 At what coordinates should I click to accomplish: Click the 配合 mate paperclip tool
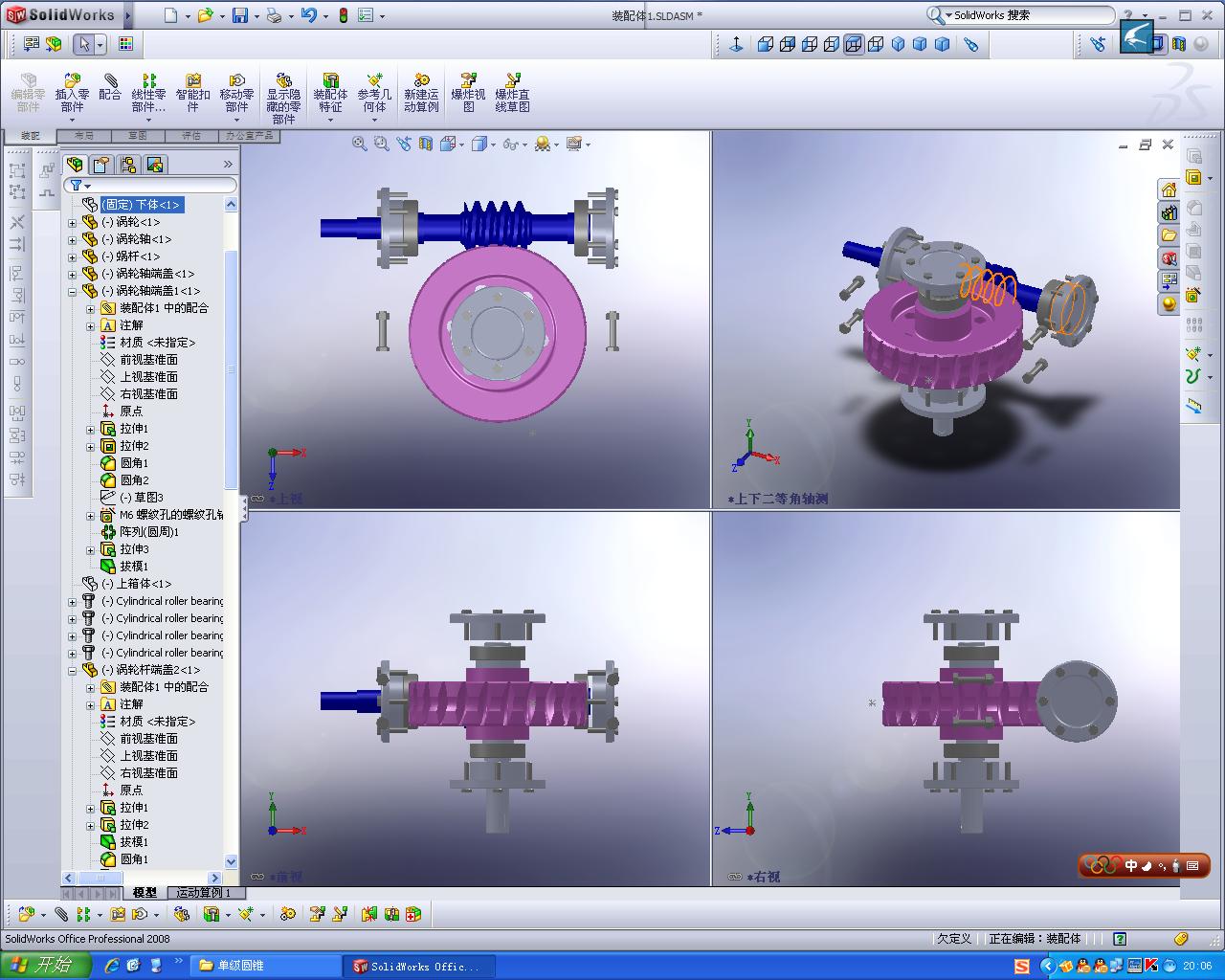tap(110, 87)
